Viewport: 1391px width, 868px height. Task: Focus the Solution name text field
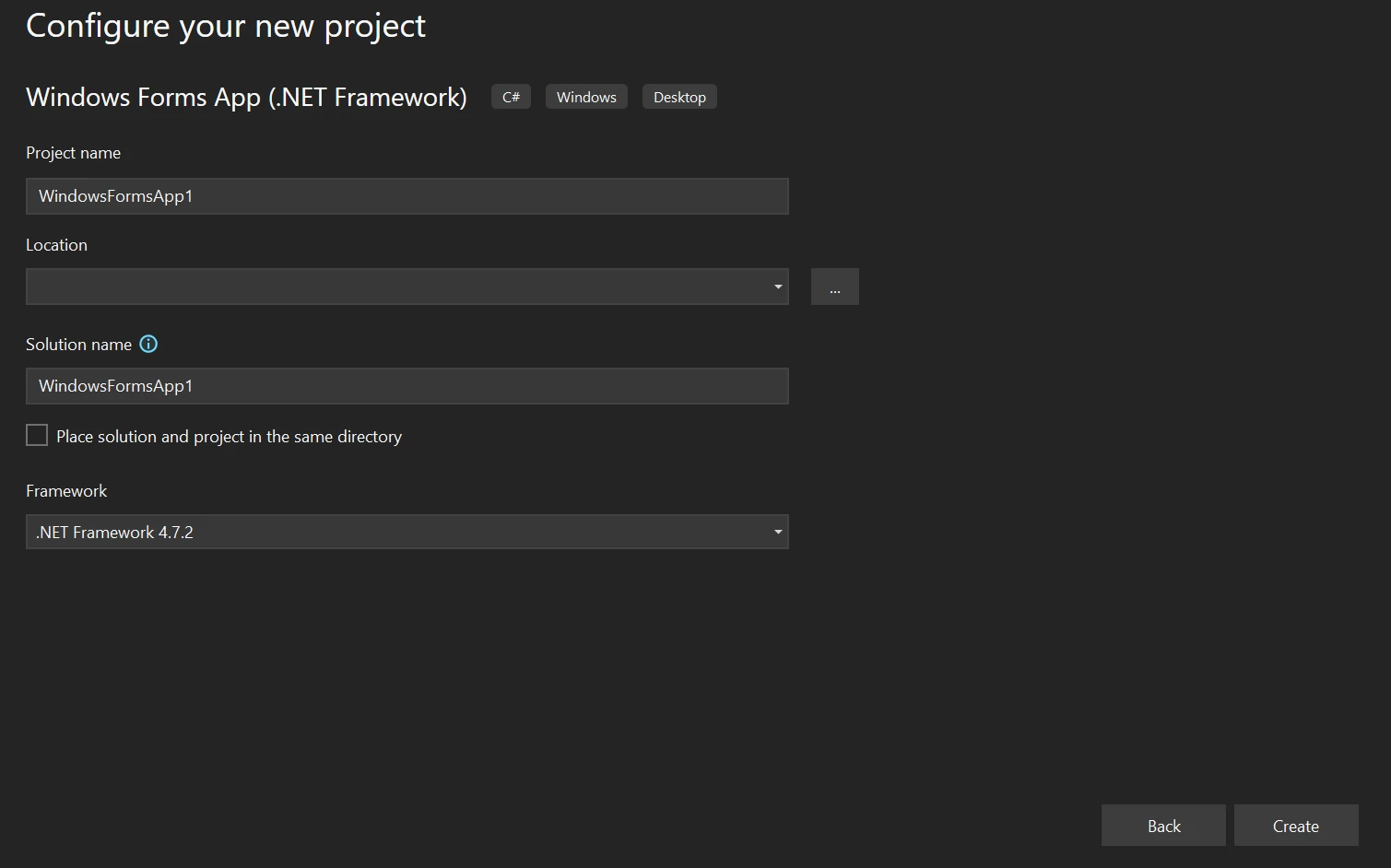[407, 386]
